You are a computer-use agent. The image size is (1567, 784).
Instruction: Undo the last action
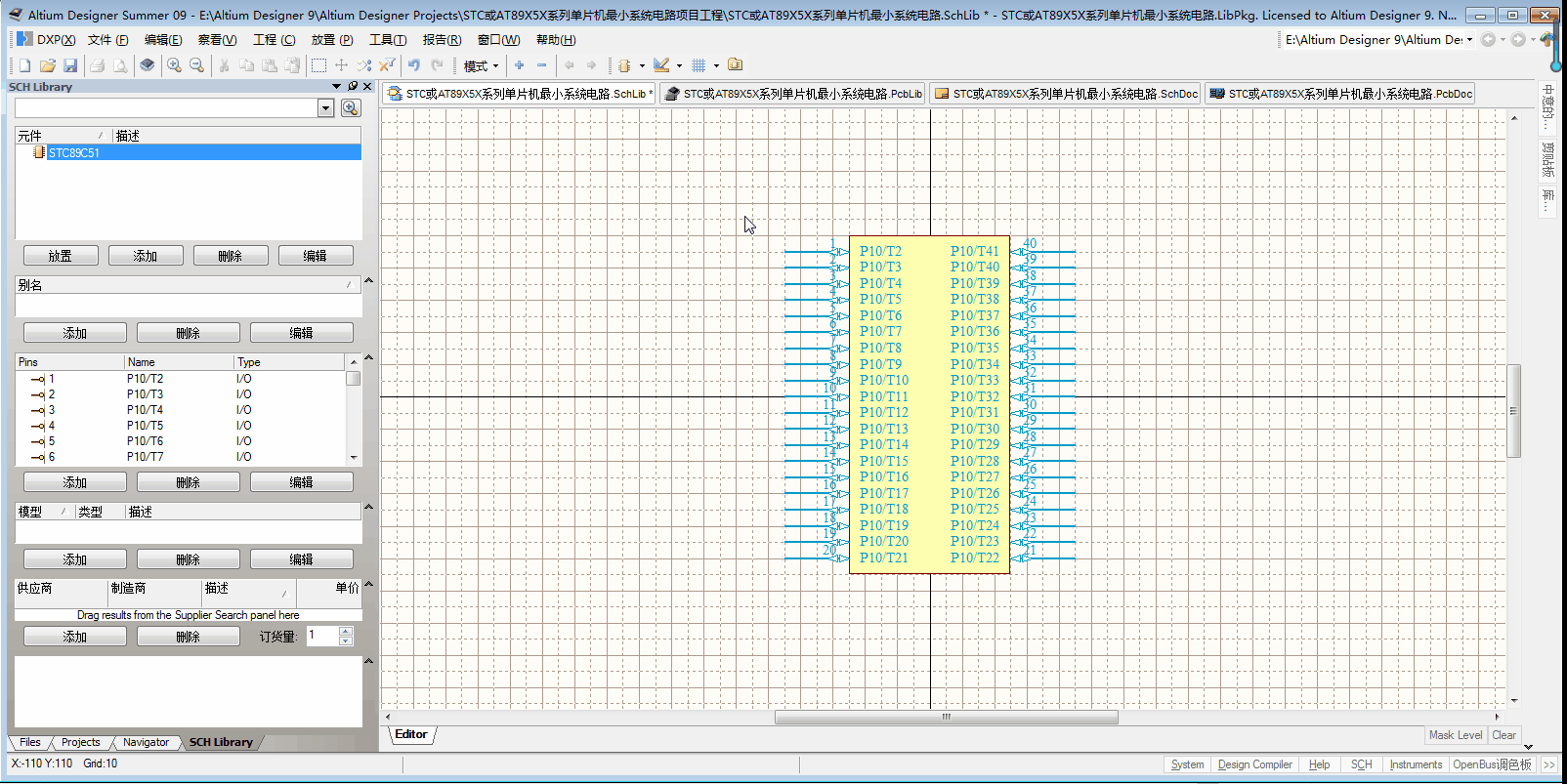coord(414,65)
